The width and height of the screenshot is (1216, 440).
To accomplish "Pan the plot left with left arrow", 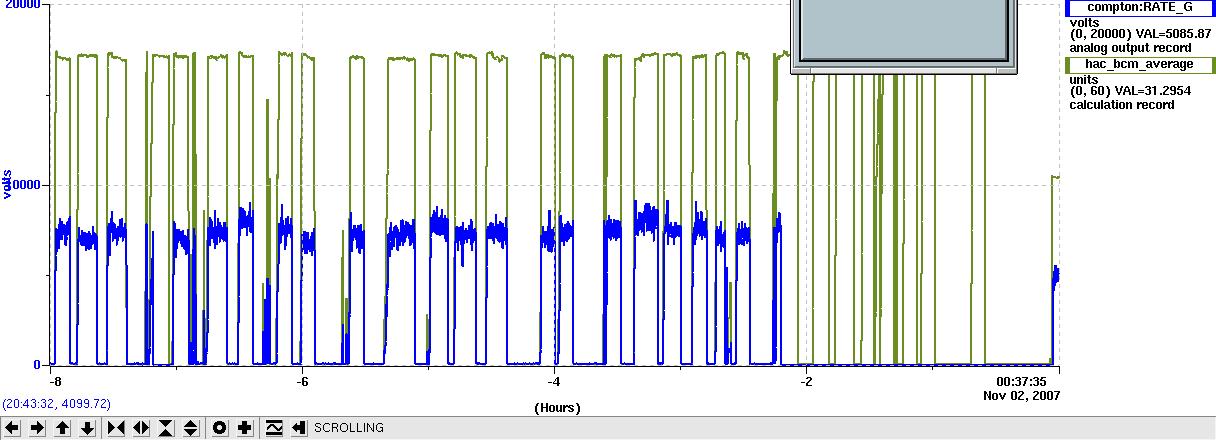I will pos(12,428).
